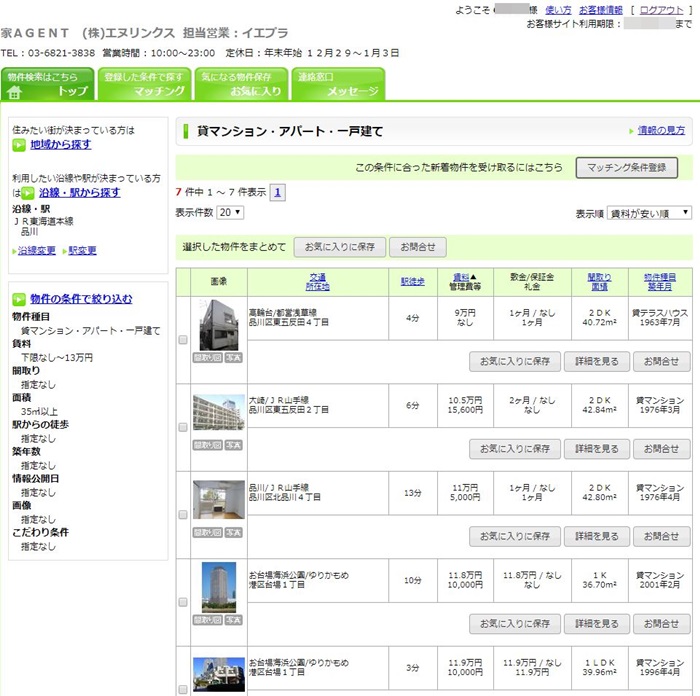The image size is (700, 696).
Task: Click the green arrow icon beside 物件の条件で絞り込む
Action: (x=19, y=299)
